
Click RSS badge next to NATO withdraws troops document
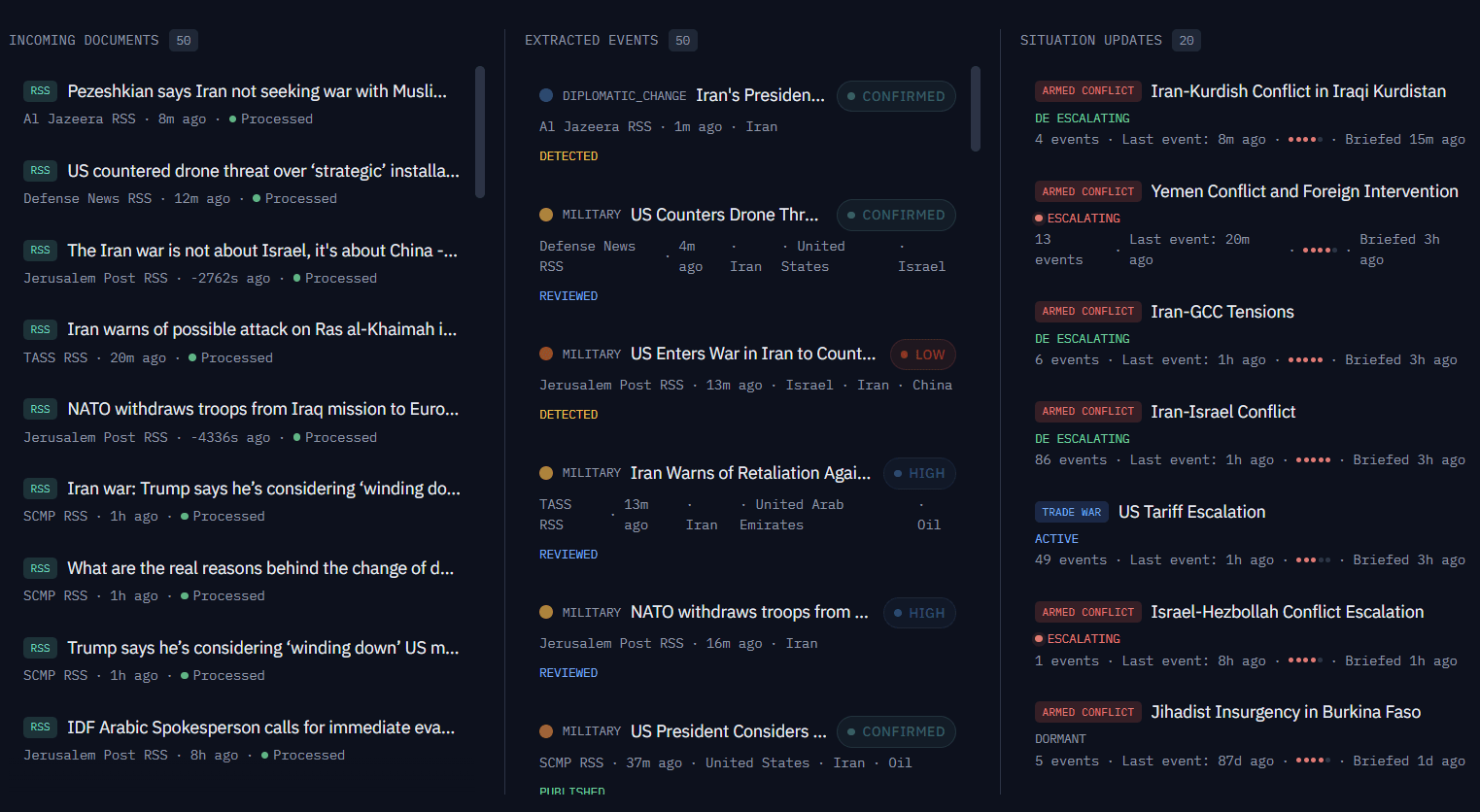point(40,409)
